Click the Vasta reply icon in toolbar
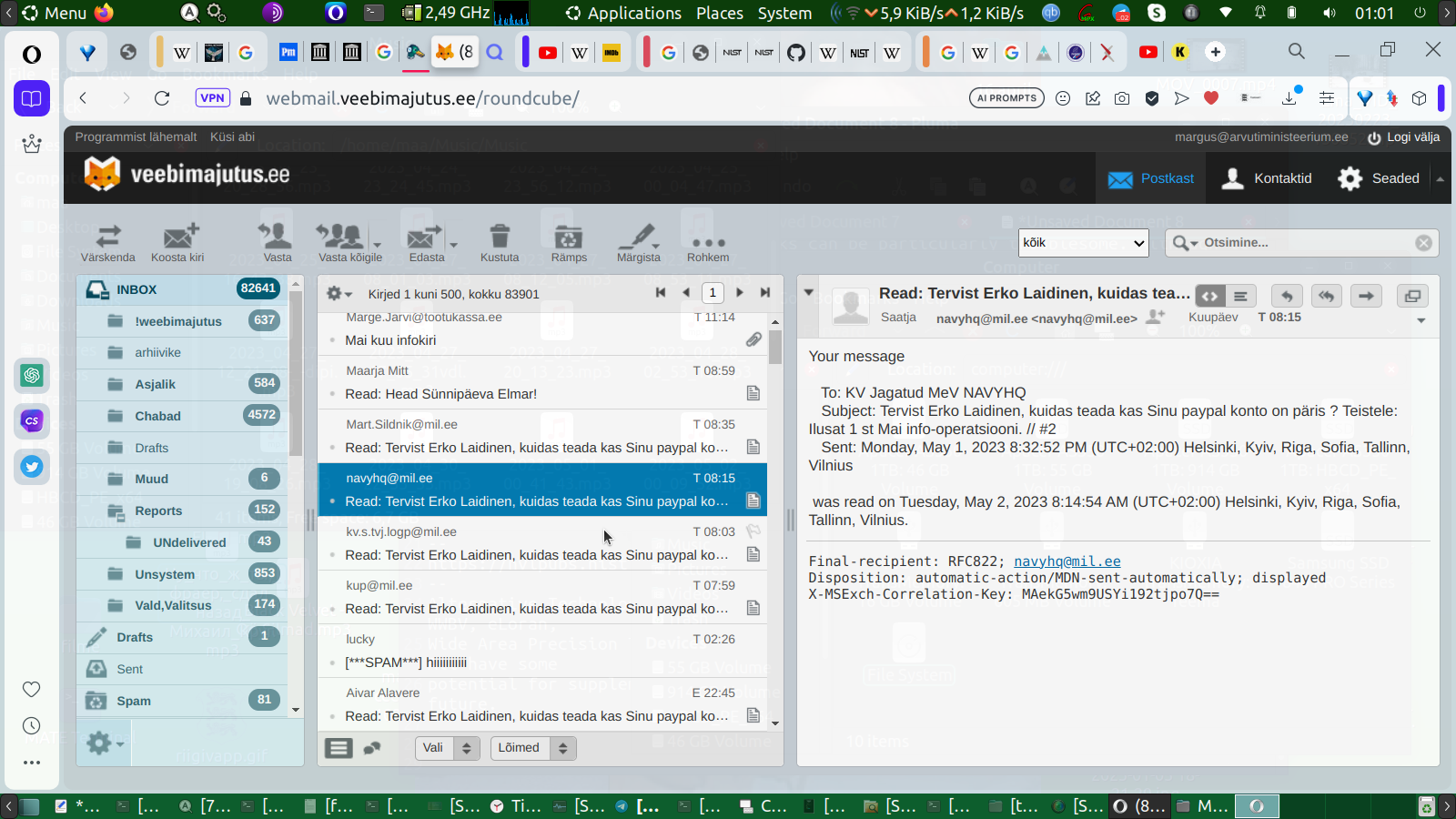The width and height of the screenshot is (1456, 819). tap(277, 242)
